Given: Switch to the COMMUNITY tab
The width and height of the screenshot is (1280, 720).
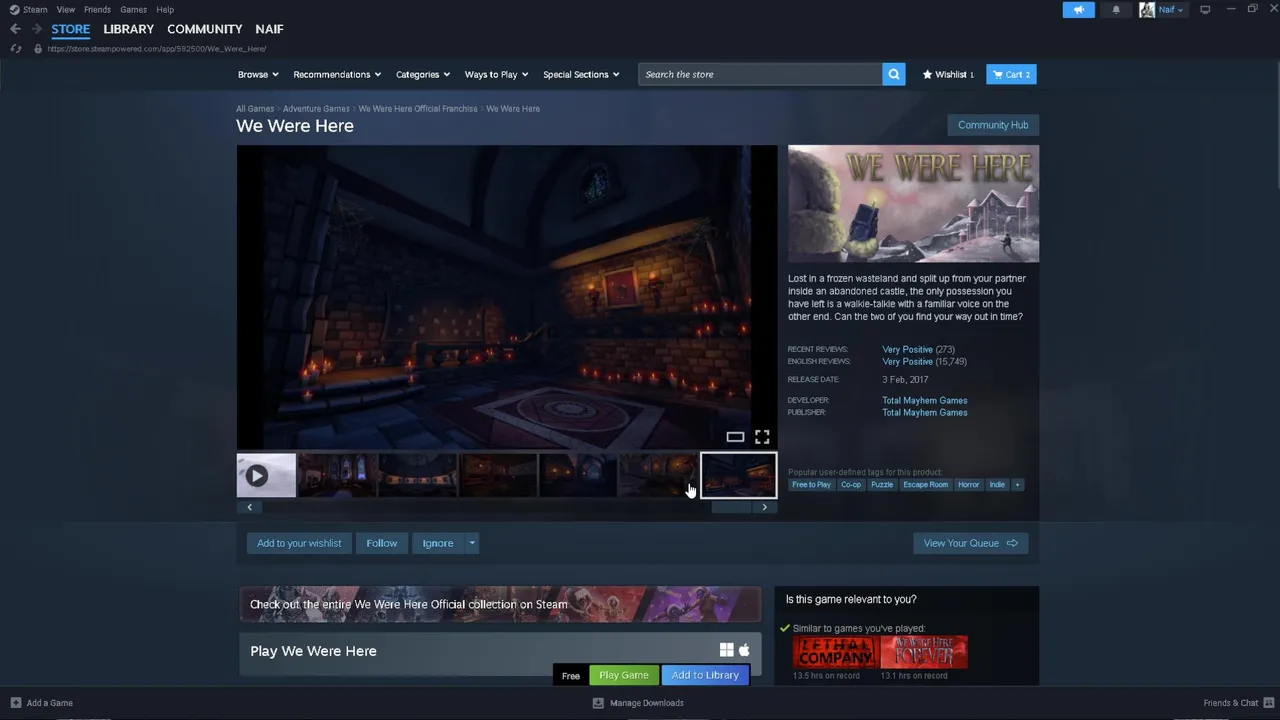Looking at the screenshot, I should tap(205, 29).
